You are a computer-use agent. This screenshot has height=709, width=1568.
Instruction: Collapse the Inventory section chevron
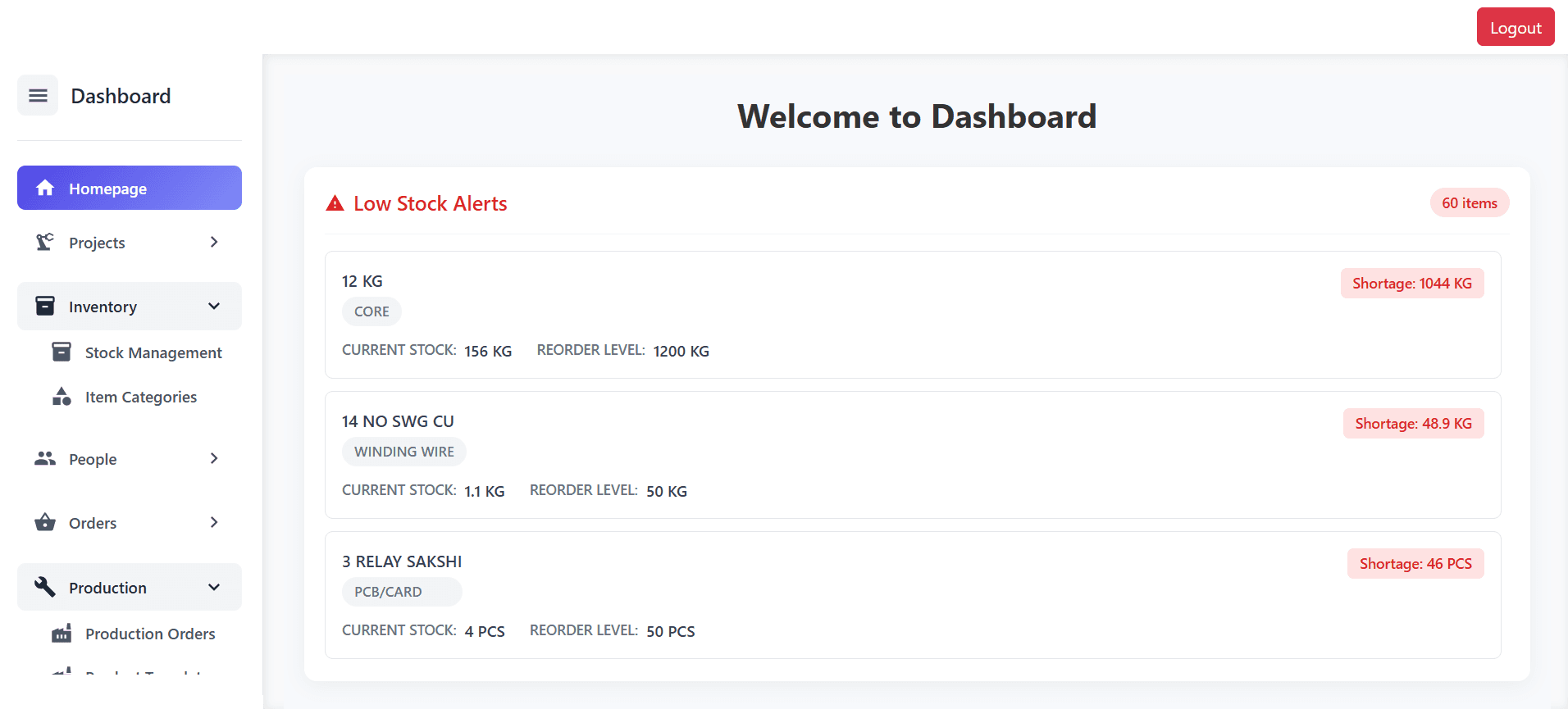point(214,307)
